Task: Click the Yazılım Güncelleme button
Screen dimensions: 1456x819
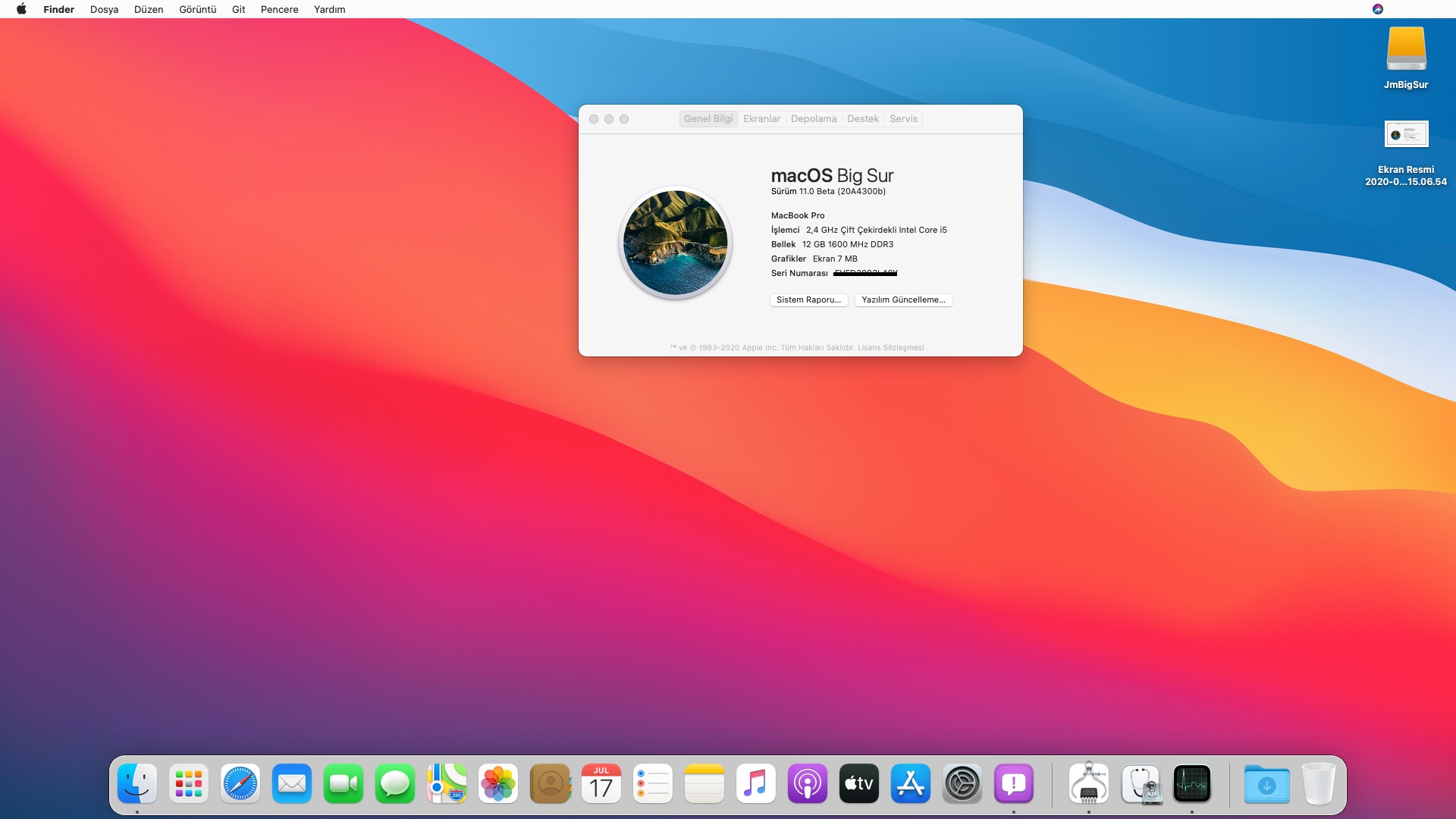Action: [x=903, y=300]
